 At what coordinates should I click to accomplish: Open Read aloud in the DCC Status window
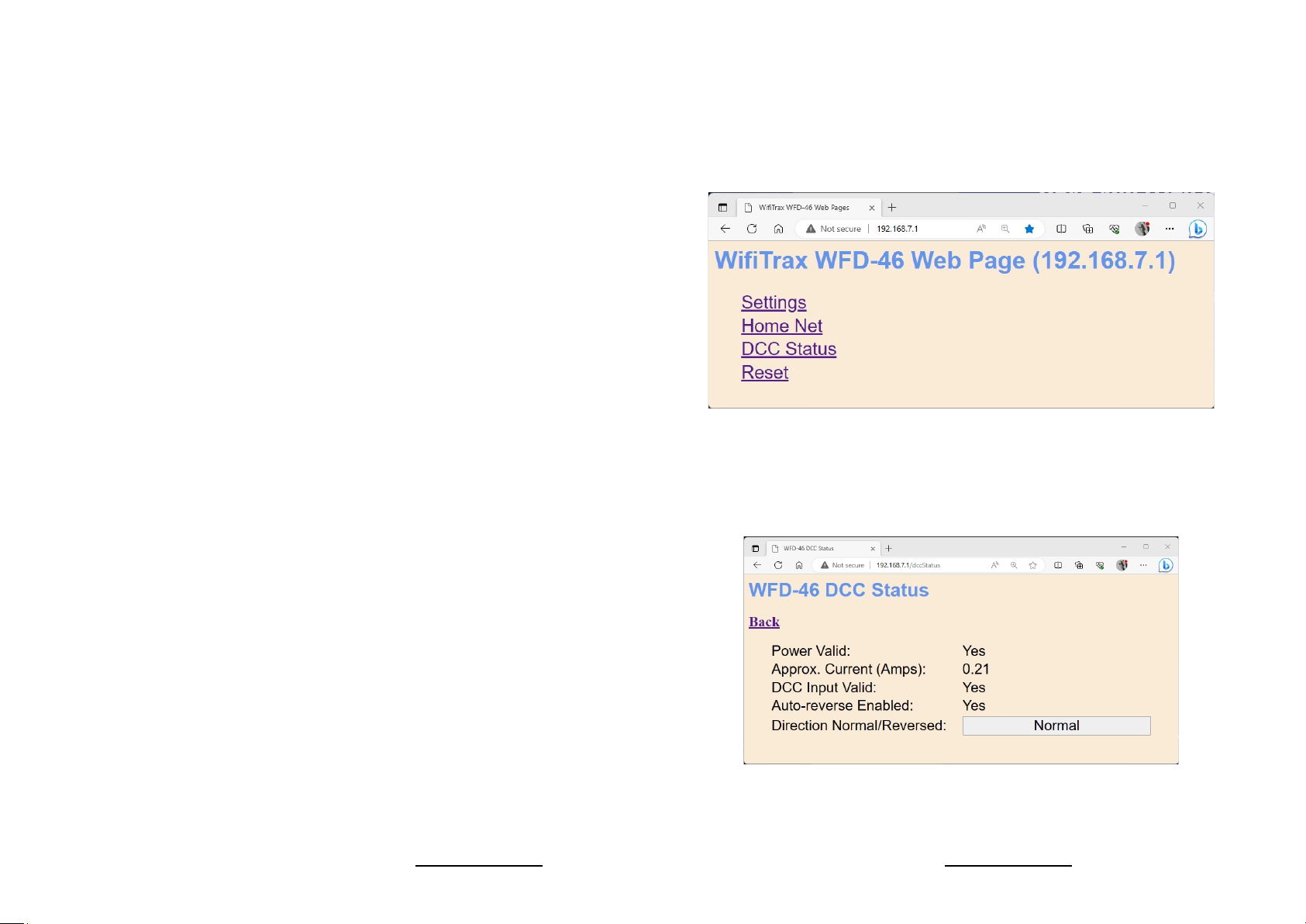[995, 565]
